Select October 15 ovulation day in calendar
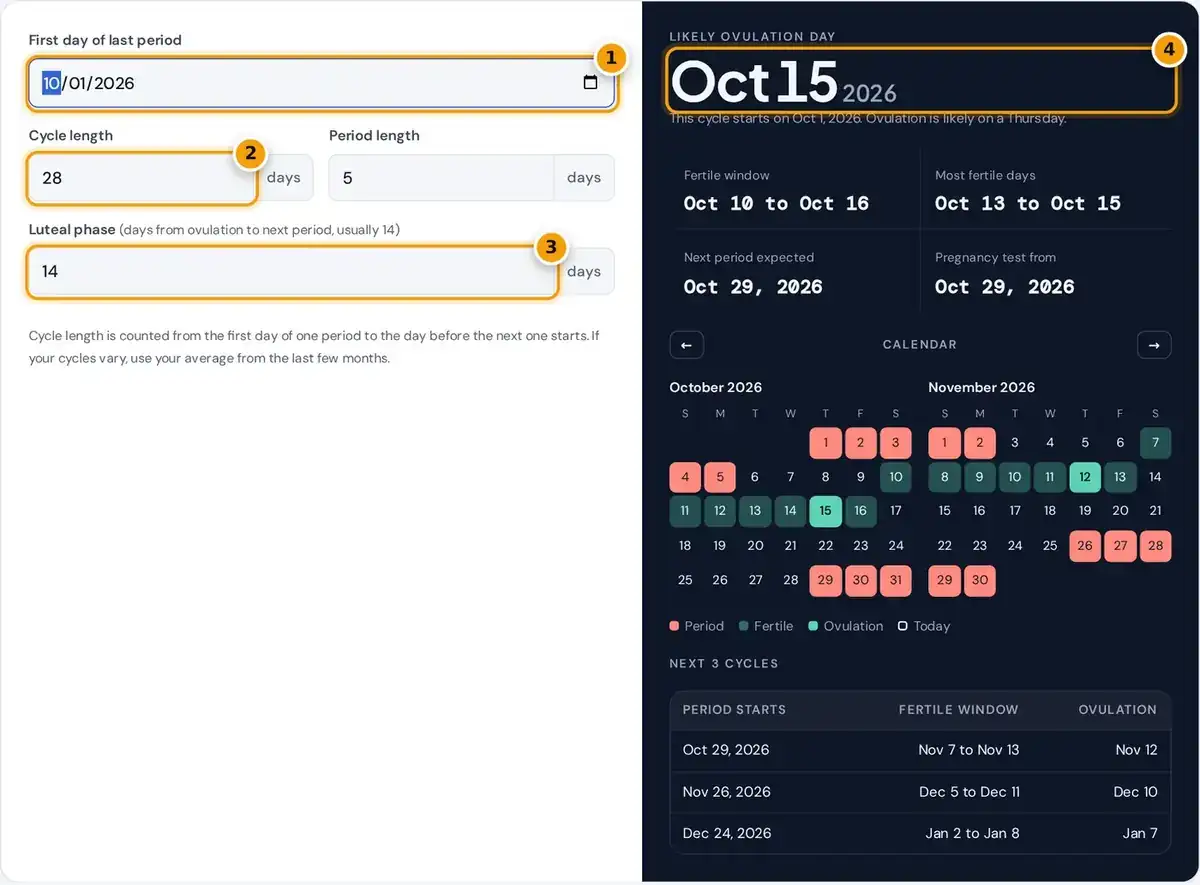This screenshot has width=1200, height=885. (x=825, y=511)
